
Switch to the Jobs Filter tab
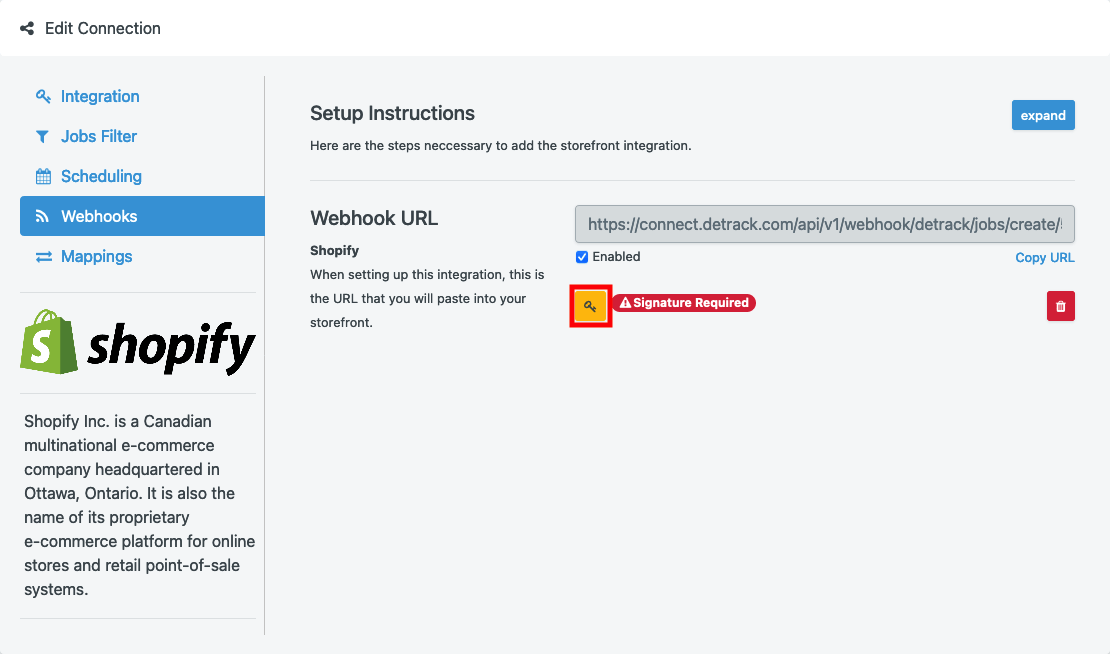[x=99, y=137]
